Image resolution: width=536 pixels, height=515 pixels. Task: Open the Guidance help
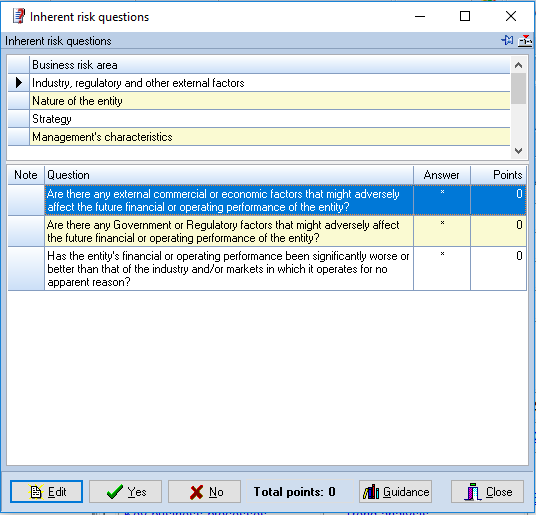395,491
